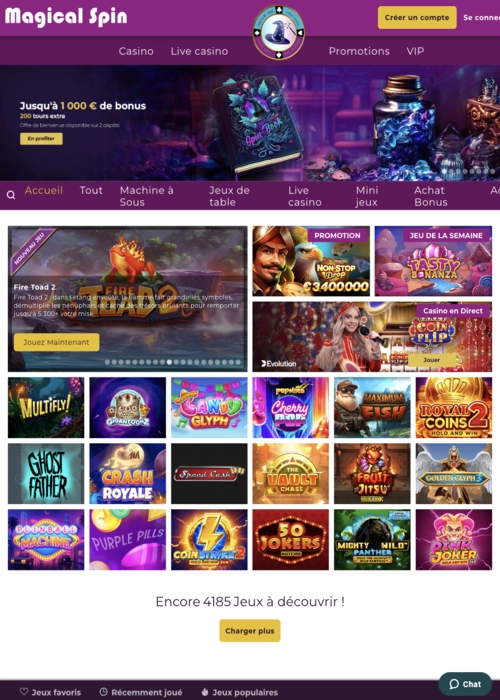Open Jeux populaires flame icon
The image size is (500, 700).
click(x=204, y=692)
